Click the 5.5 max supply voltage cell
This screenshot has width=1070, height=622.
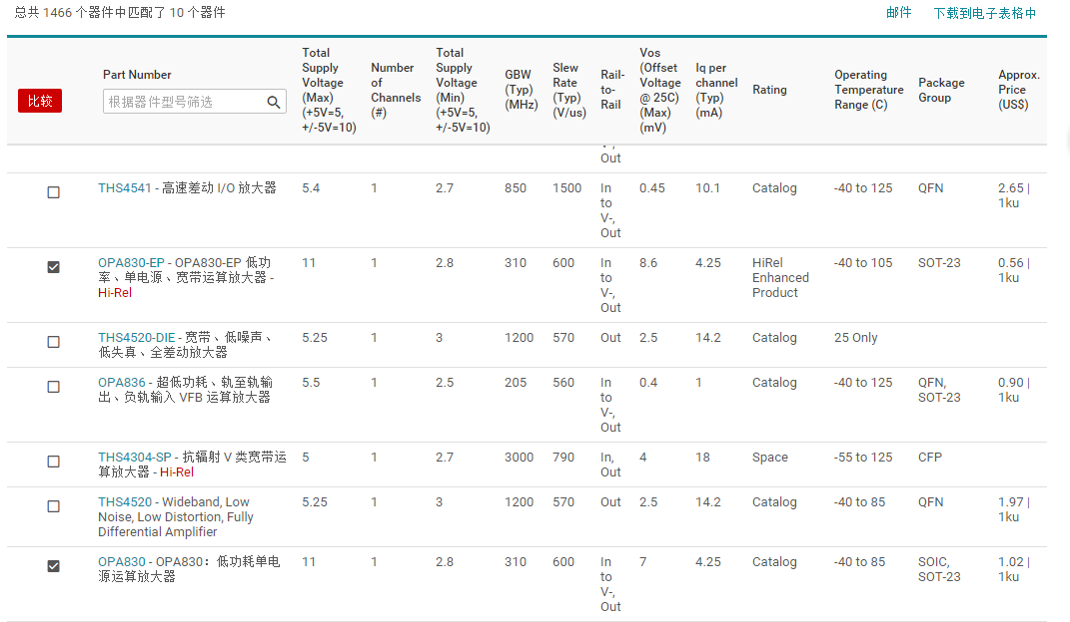(x=310, y=382)
